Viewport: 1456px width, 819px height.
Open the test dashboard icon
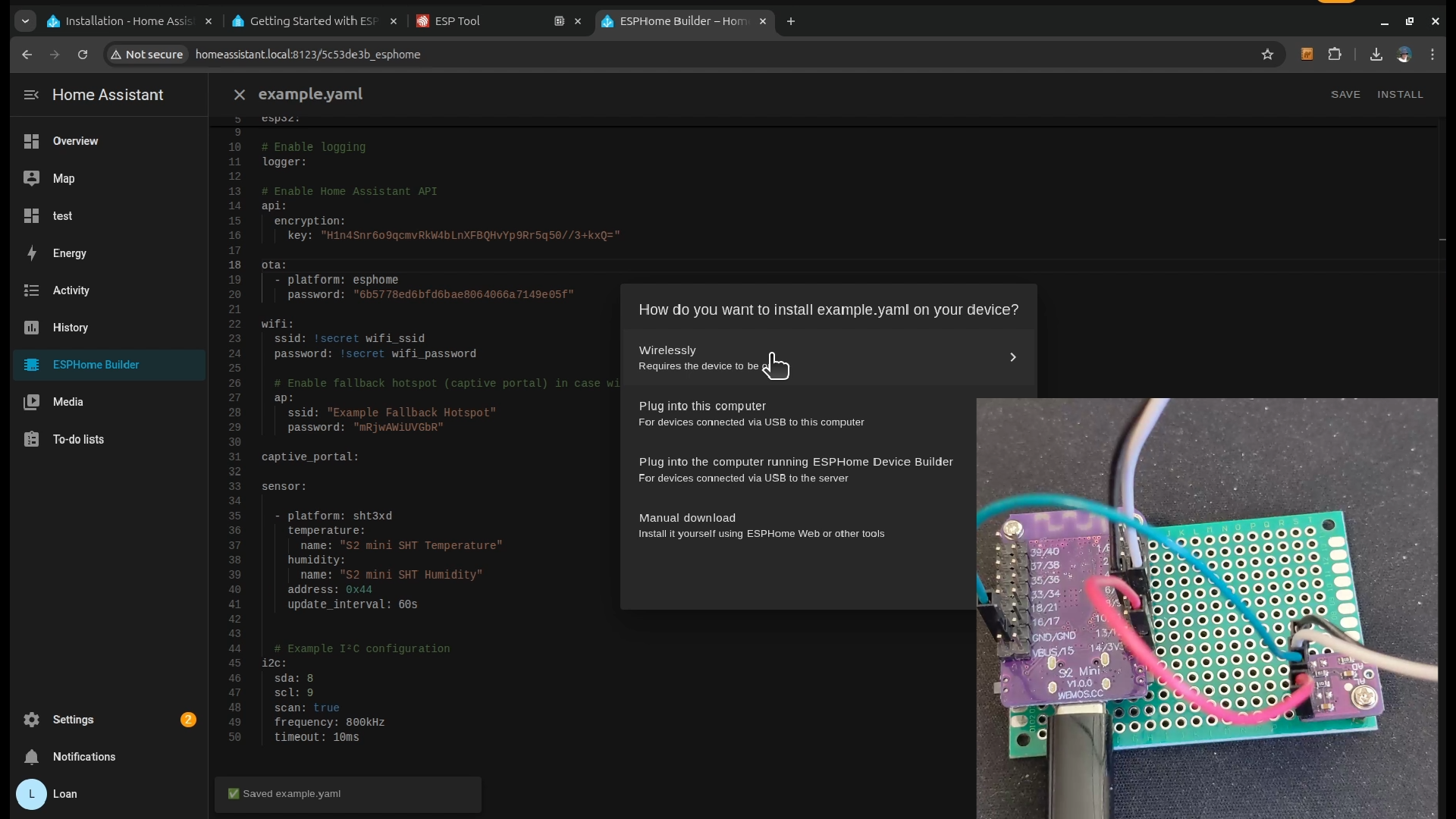pyautogui.click(x=31, y=216)
